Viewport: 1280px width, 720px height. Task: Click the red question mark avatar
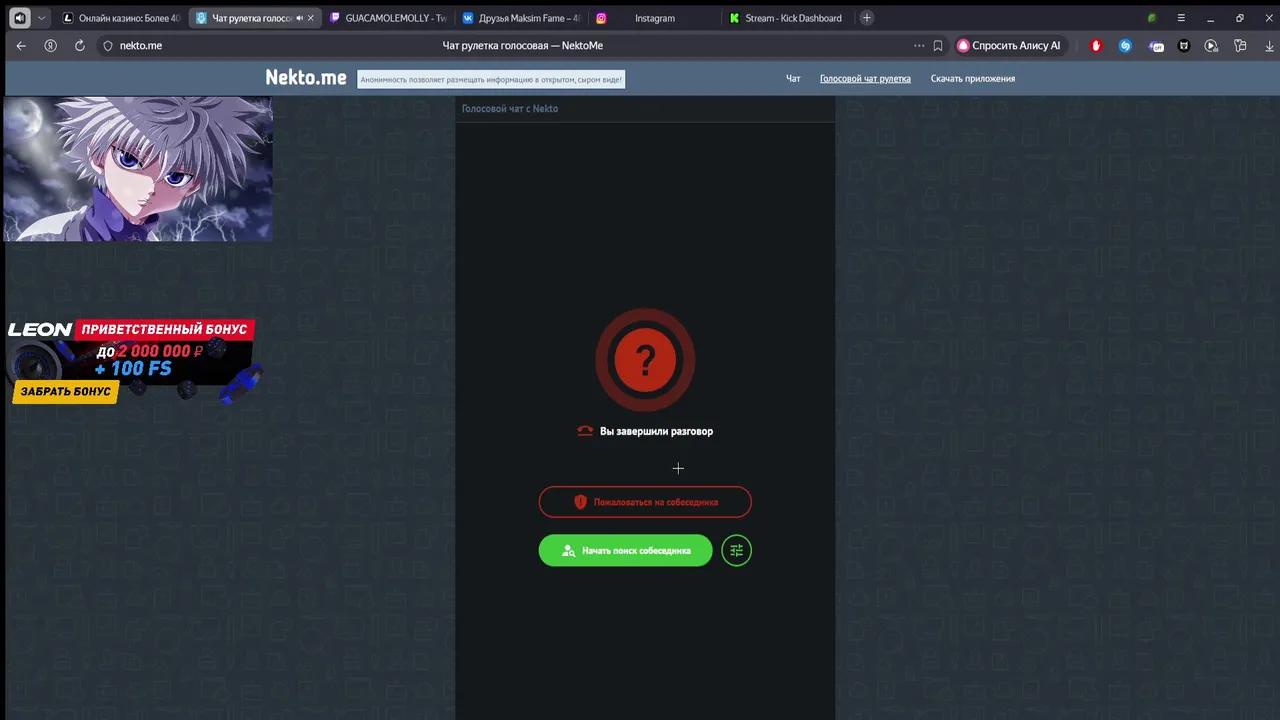pos(645,360)
